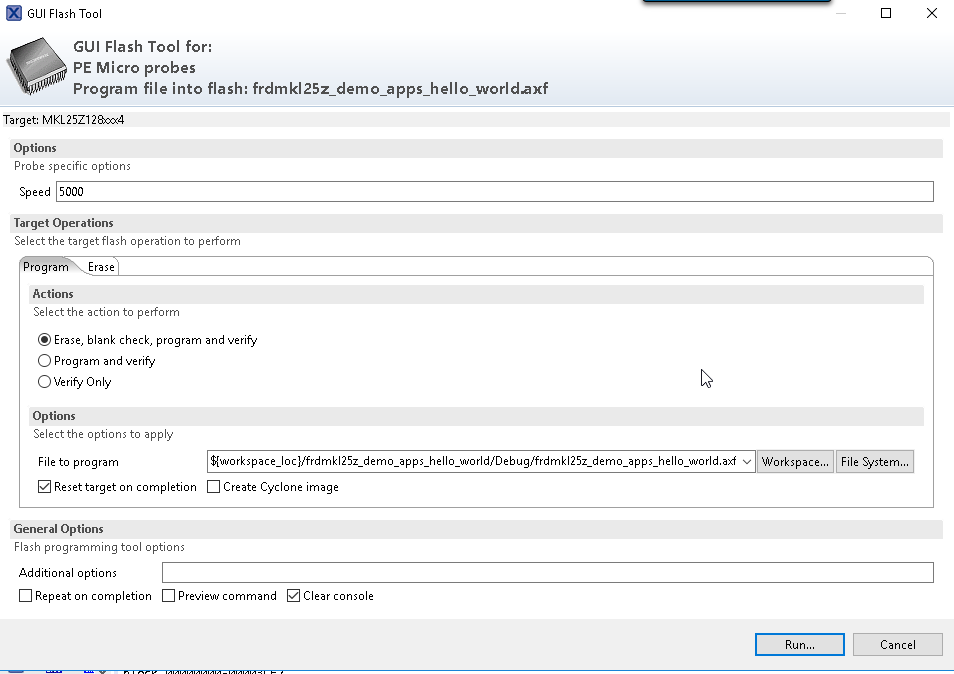
Task: Enable Create Cyclone image checkbox
Action: point(214,487)
